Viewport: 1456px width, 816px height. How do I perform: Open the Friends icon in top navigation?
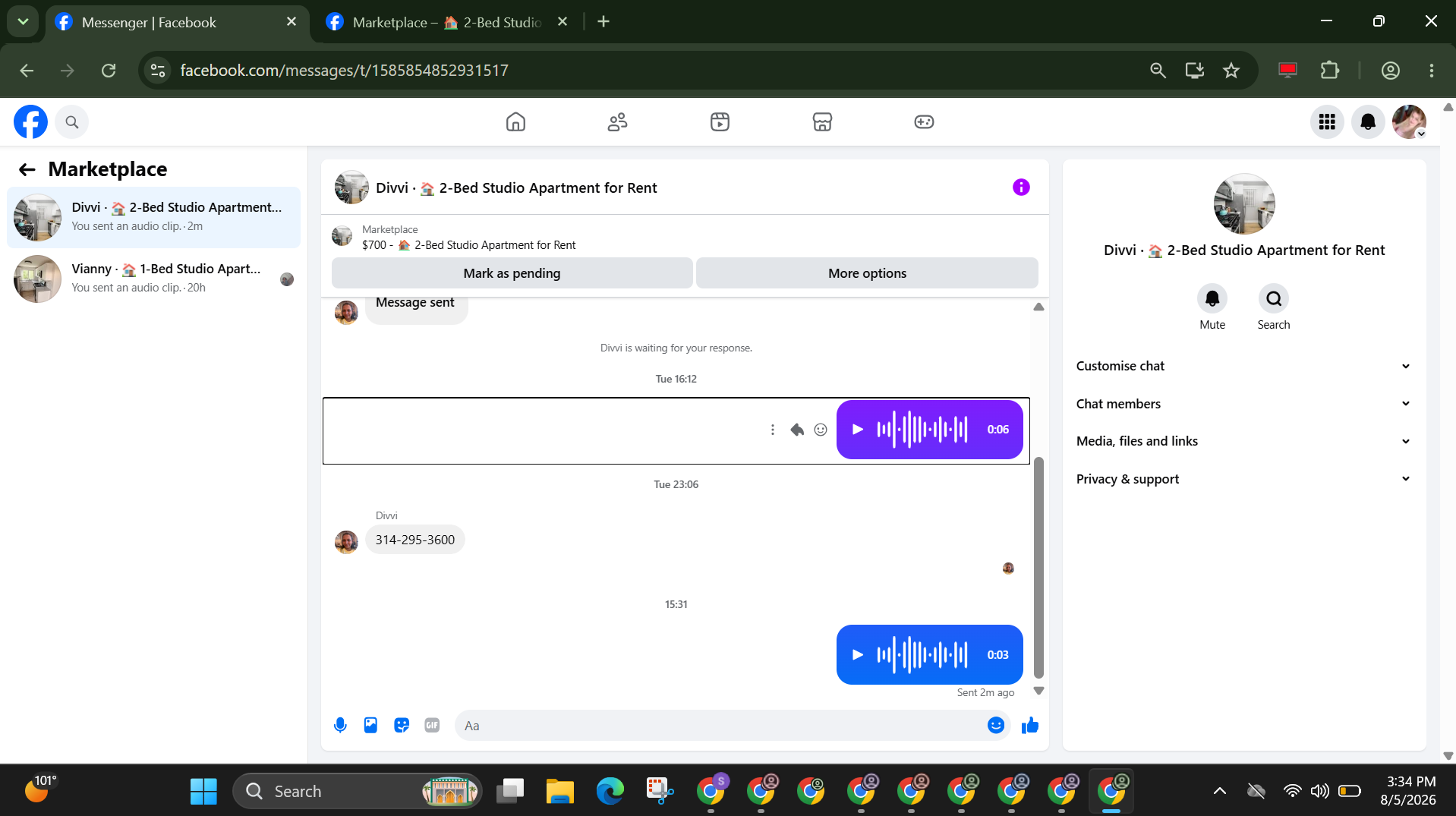[x=617, y=121]
